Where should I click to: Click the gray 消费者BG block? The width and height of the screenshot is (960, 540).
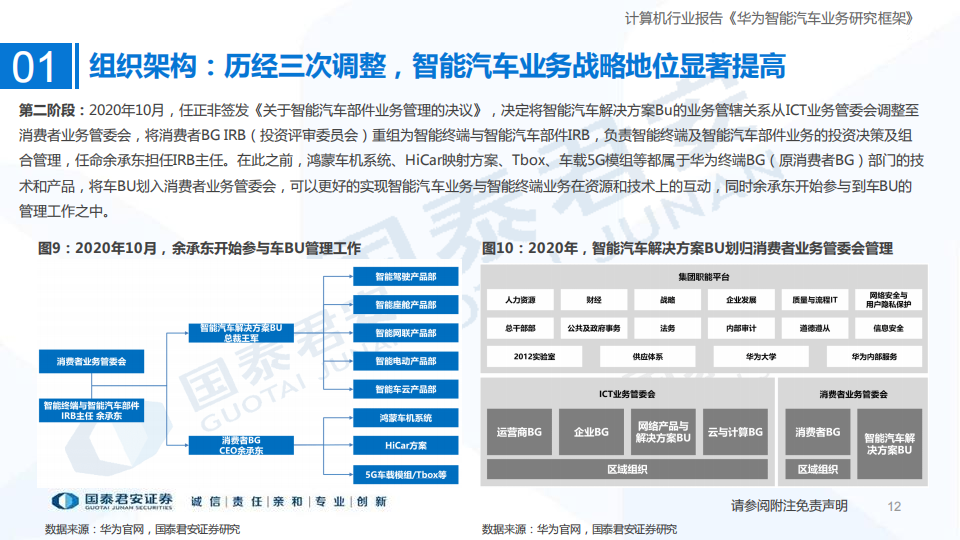tap(818, 432)
